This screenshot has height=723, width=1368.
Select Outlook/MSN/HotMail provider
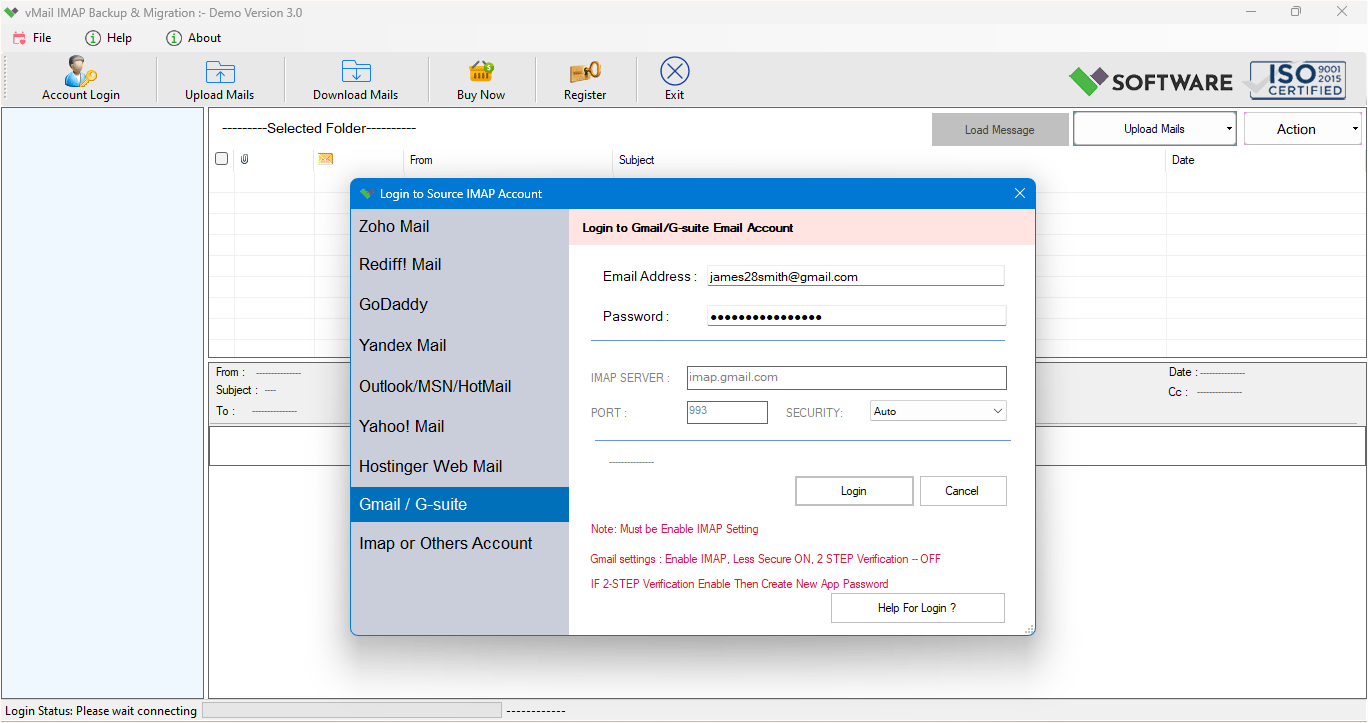(x=459, y=387)
